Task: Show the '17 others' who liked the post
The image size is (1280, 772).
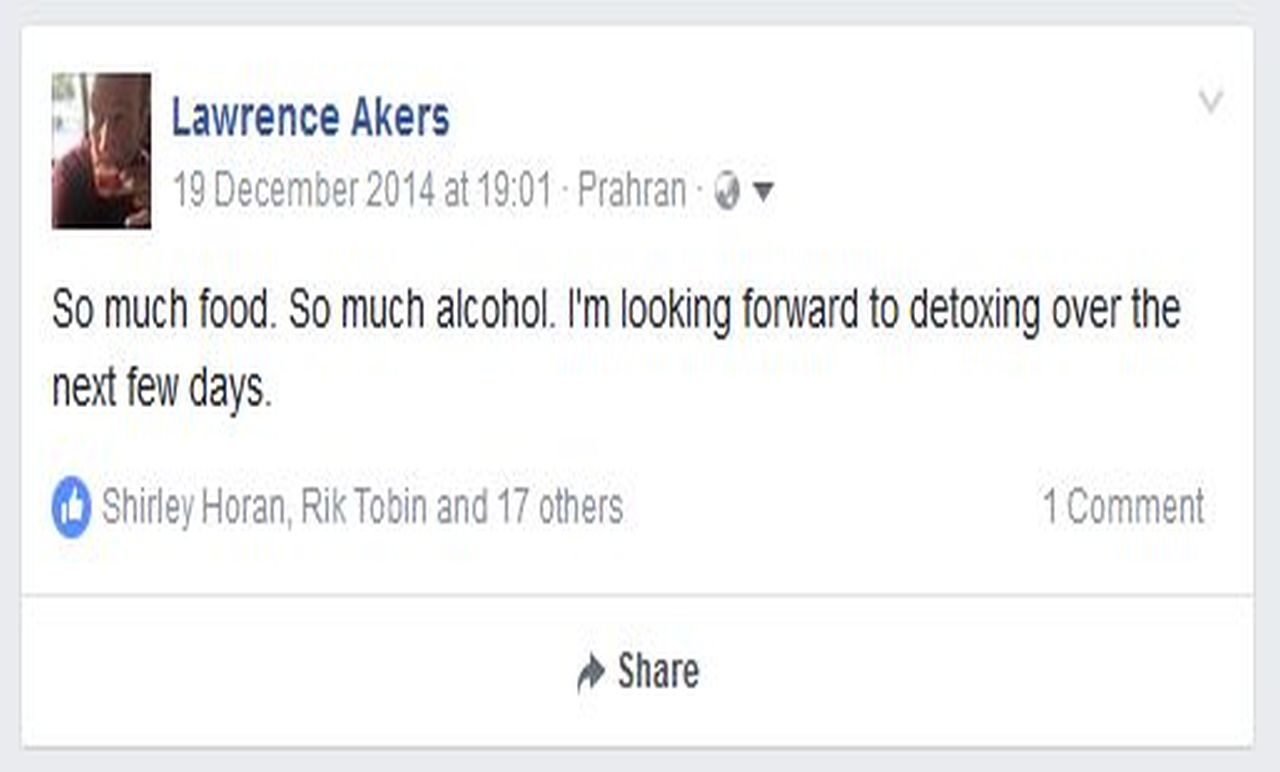Action: tap(560, 507)
